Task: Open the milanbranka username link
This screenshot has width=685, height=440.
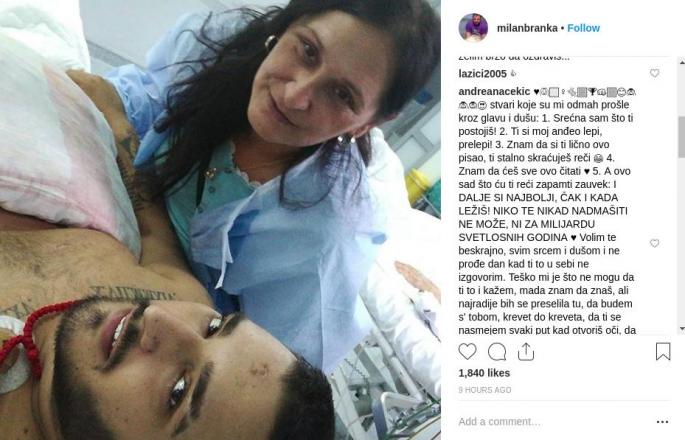Action: (x=527, y=28)
